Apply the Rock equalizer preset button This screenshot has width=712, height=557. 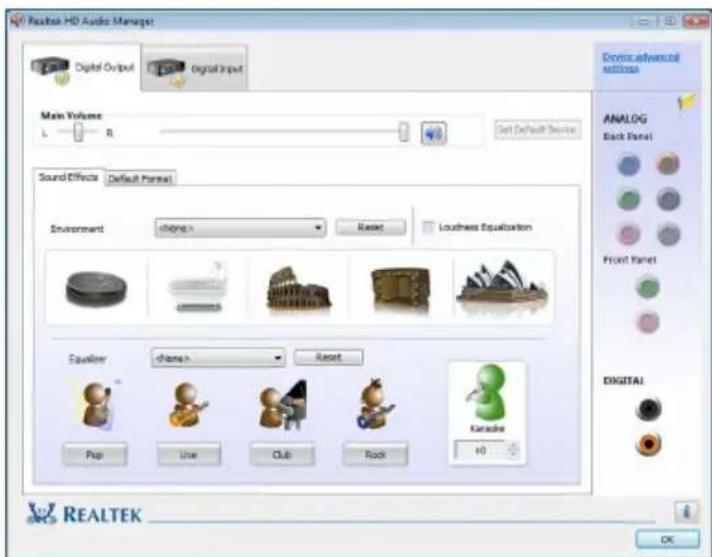[376, 454]
